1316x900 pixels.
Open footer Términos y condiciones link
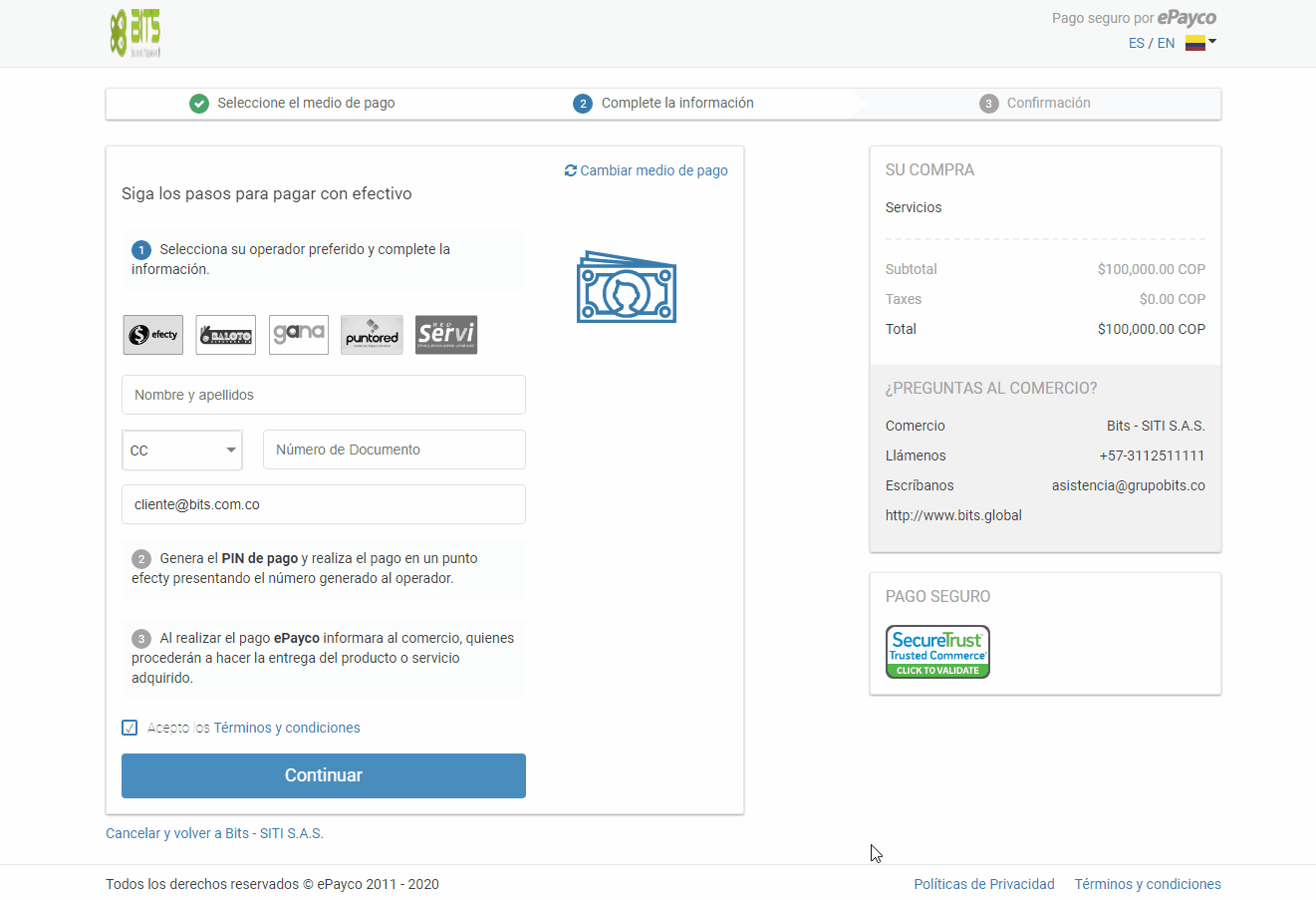click(x=1148, y=884)
